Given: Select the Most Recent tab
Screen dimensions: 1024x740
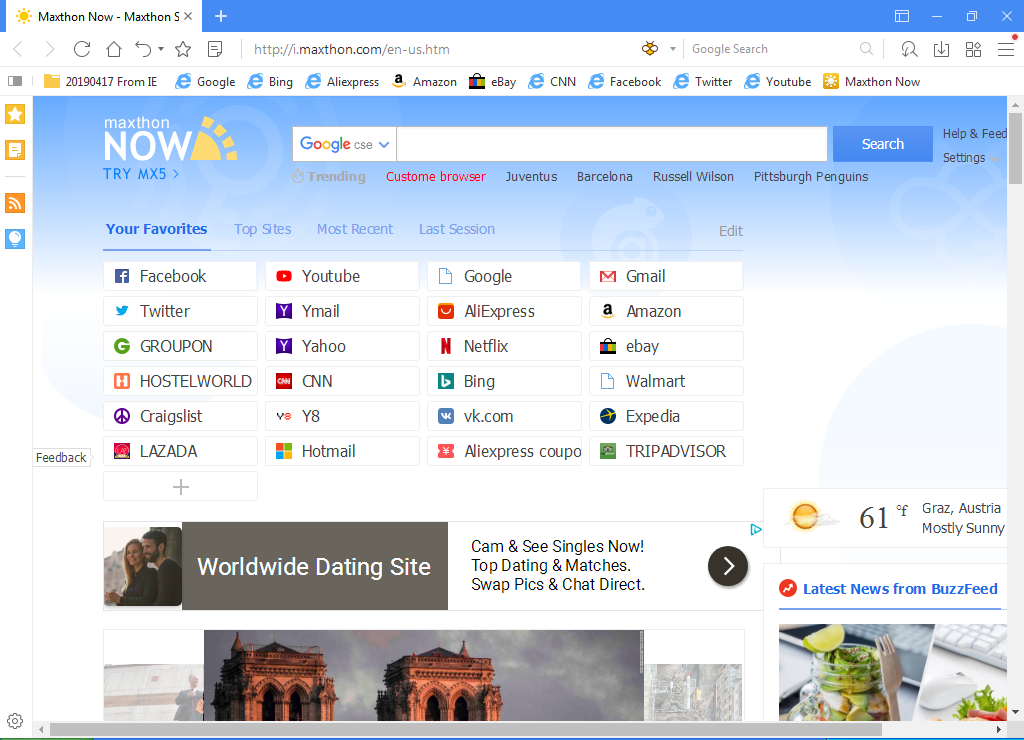Looking at the screenshot, I should tap(355, 229).
